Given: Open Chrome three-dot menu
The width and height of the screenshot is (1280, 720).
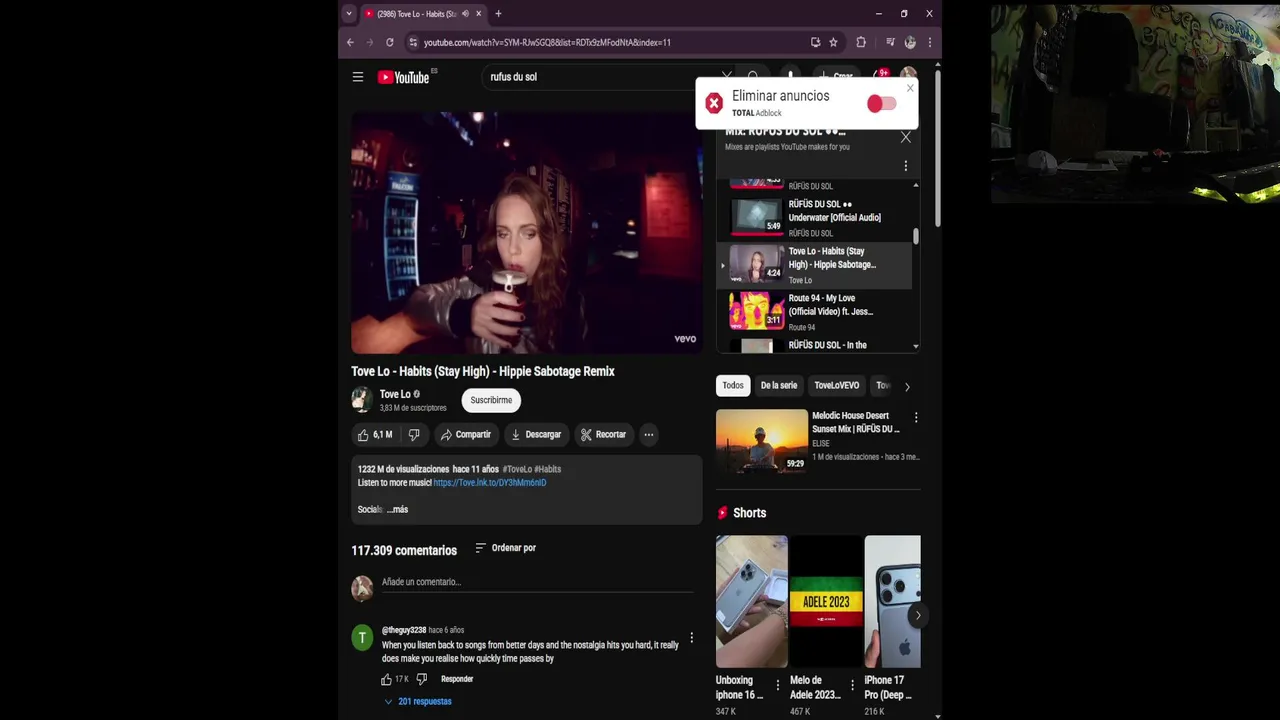Looking at the screenshot, I should pos(929,42).
